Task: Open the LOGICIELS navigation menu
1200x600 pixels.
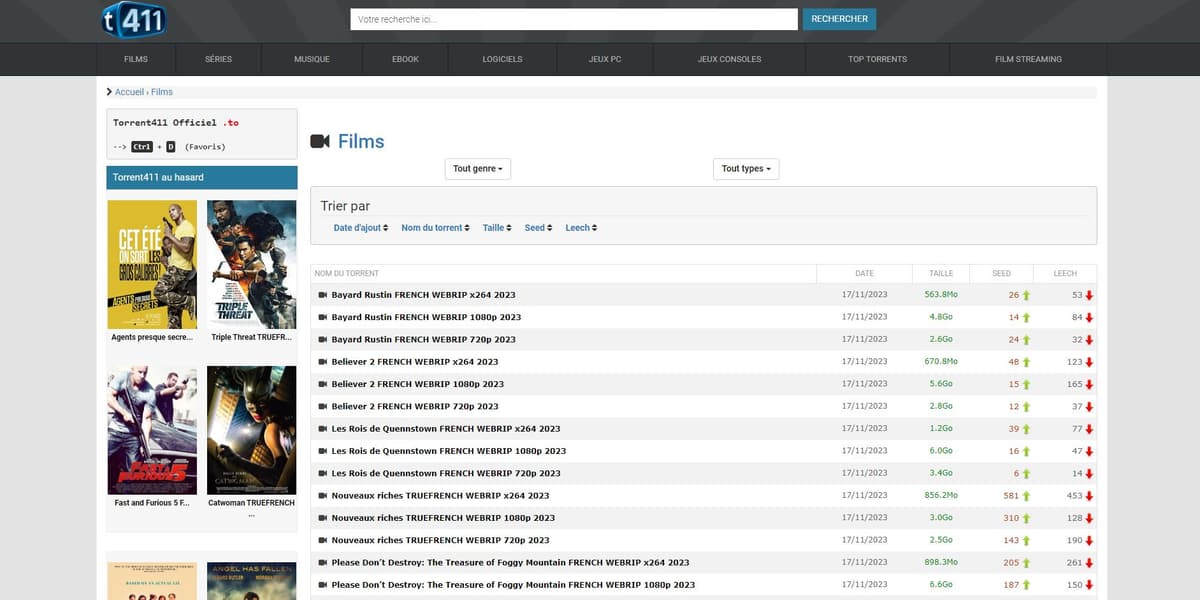Action: pos(502,59)
